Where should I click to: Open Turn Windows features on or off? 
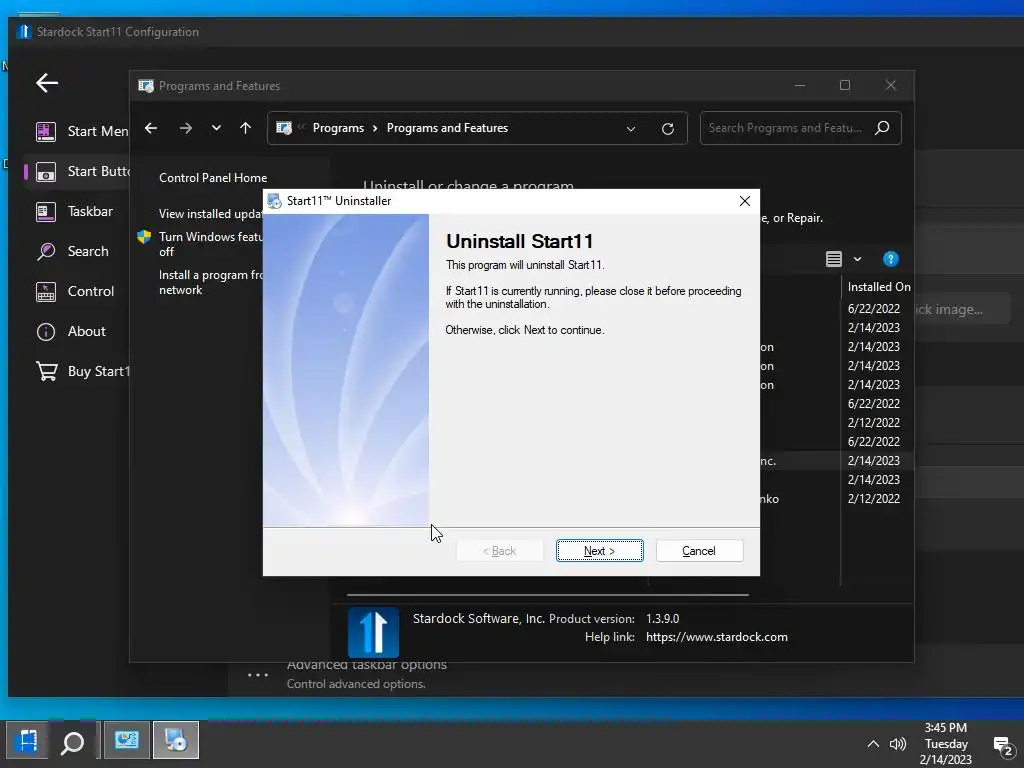(x=210, y=244)
